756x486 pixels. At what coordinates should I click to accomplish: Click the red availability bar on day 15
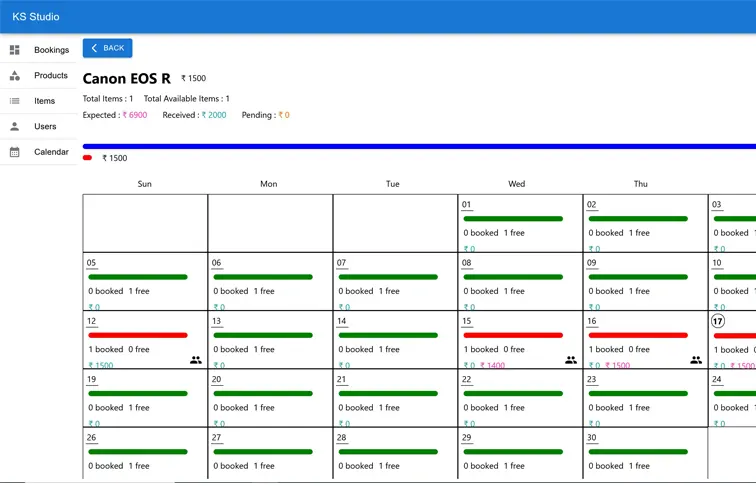pos(513,335)
